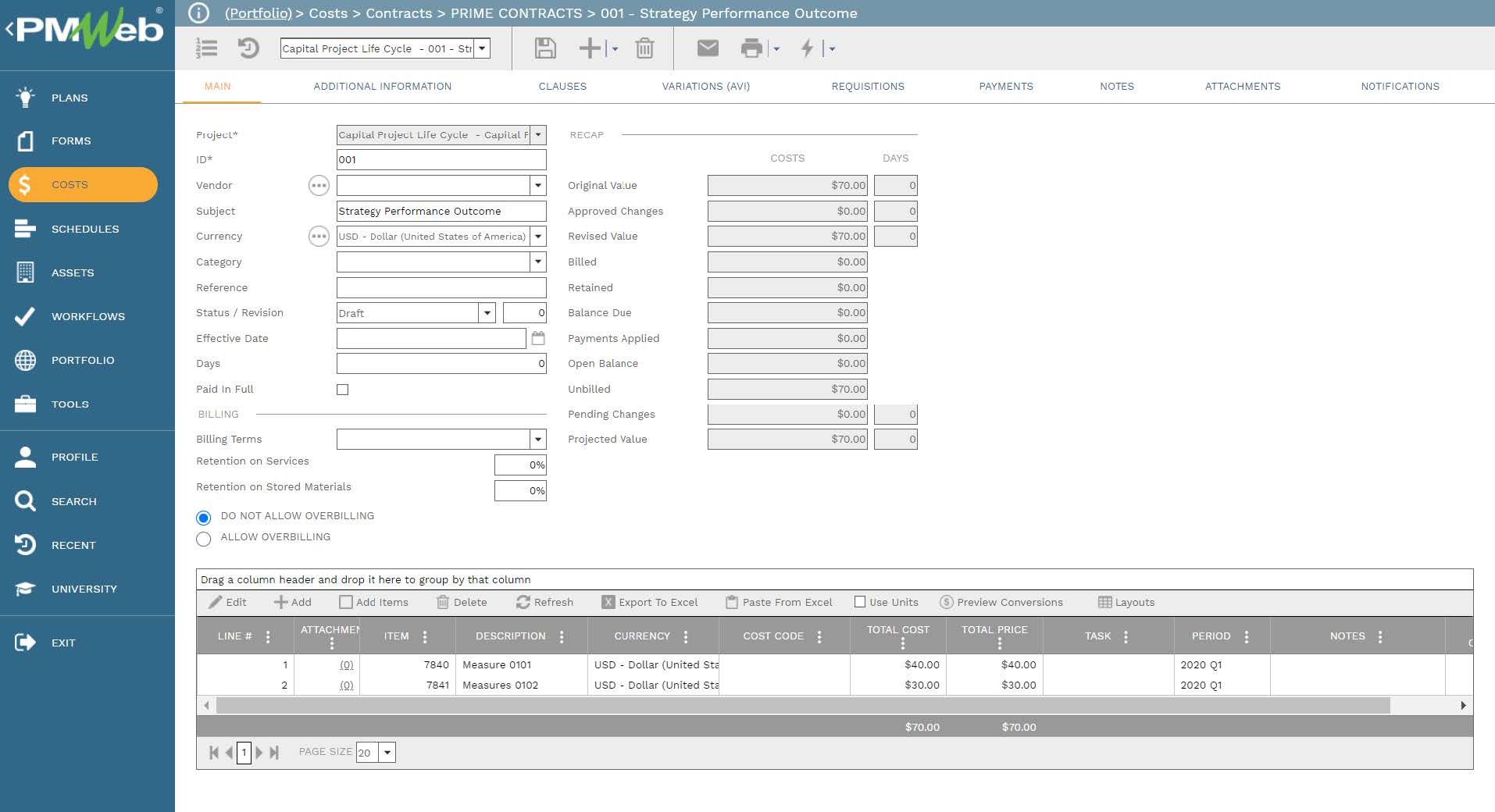Delete record with trash icon
The image size is (1495, 812).
(644, 48)
